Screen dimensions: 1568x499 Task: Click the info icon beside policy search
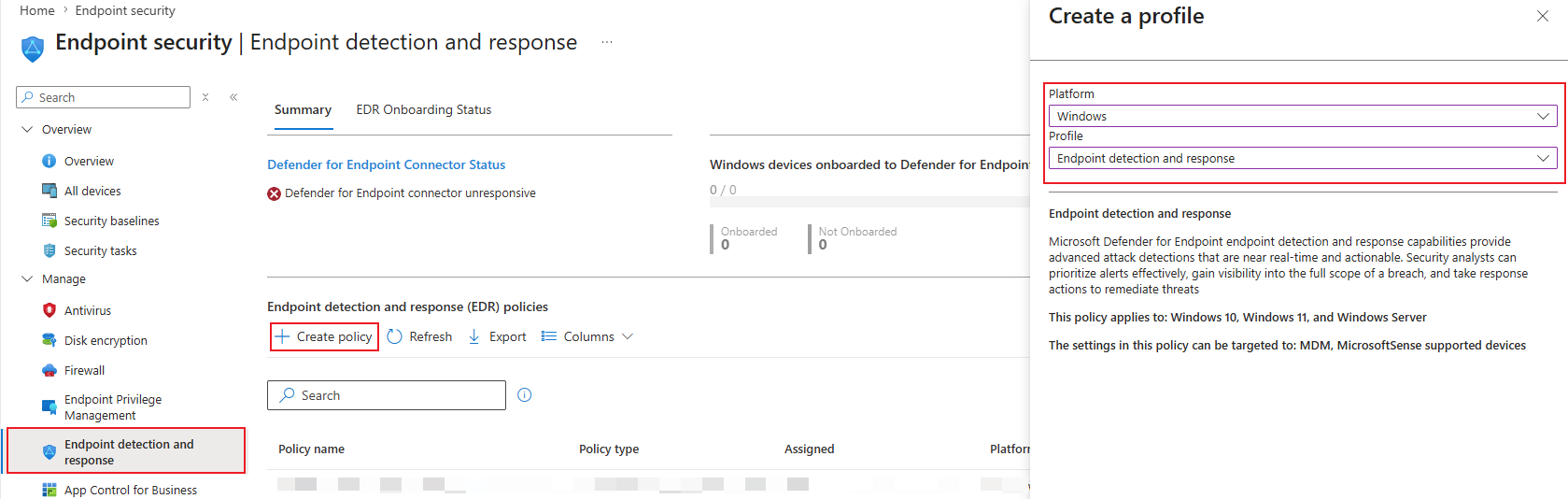pyautogui.click(x=525, y=395)
